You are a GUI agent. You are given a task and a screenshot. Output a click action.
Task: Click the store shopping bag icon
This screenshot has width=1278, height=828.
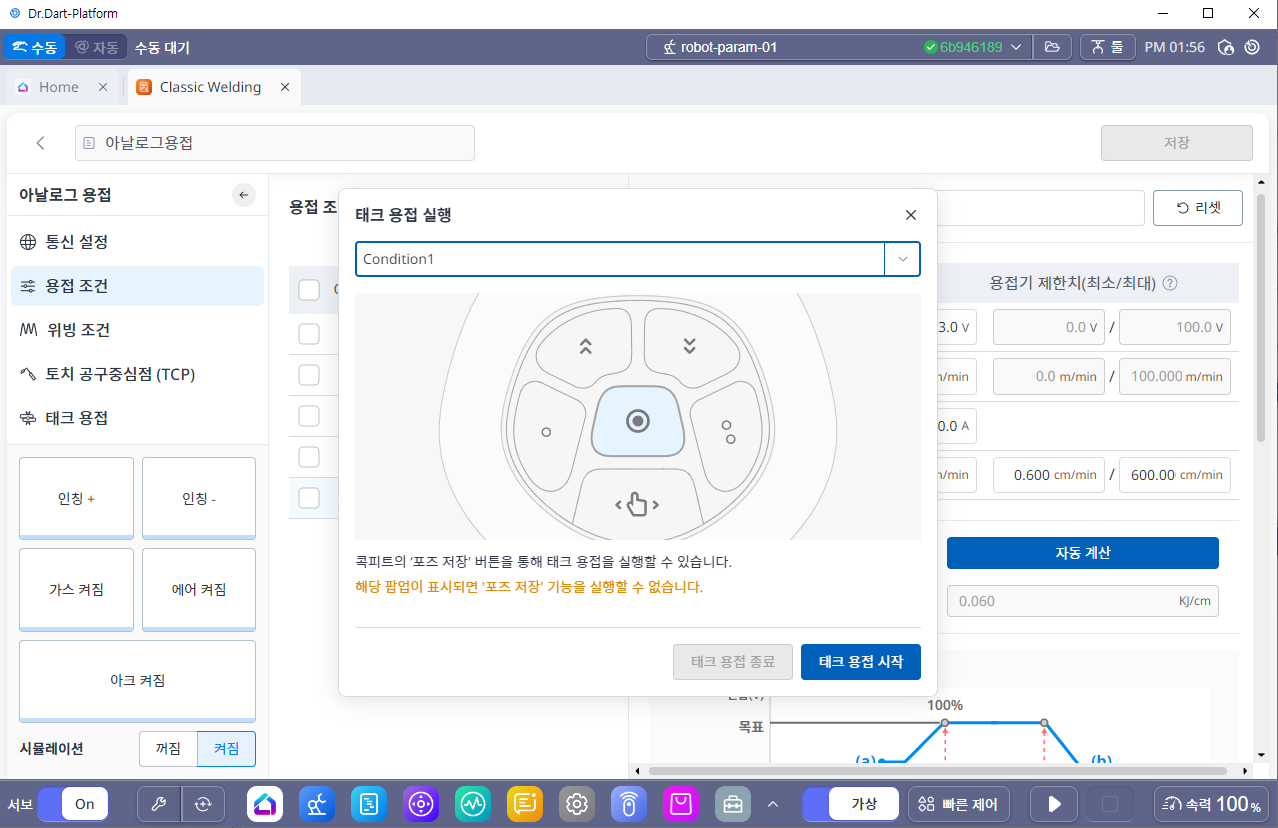click(x=681, y=804)
